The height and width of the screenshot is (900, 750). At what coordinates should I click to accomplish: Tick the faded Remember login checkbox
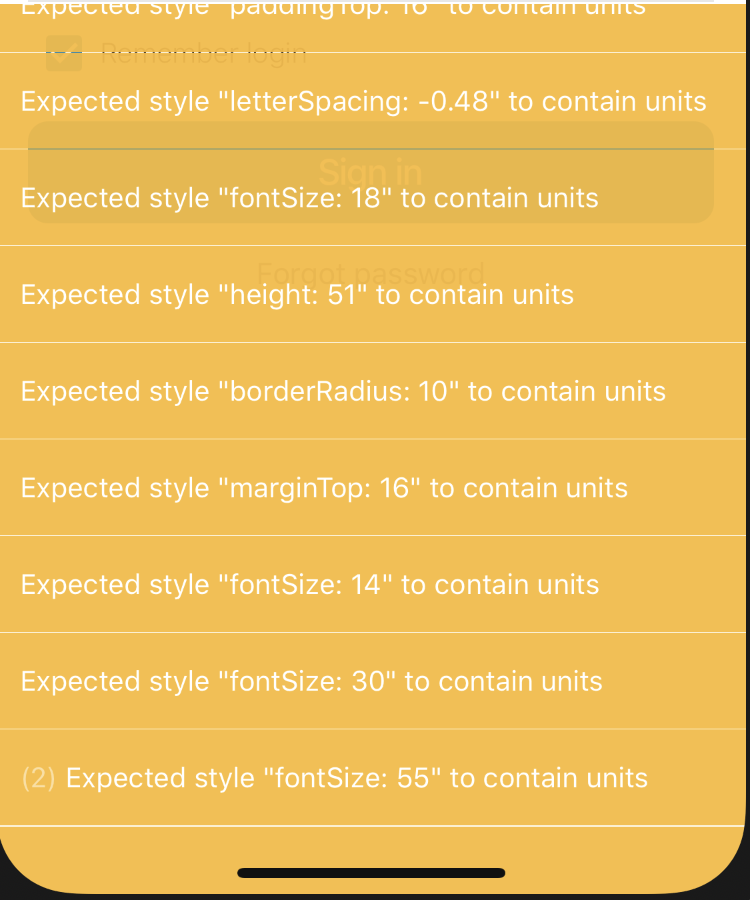click(x=64, y=53)
